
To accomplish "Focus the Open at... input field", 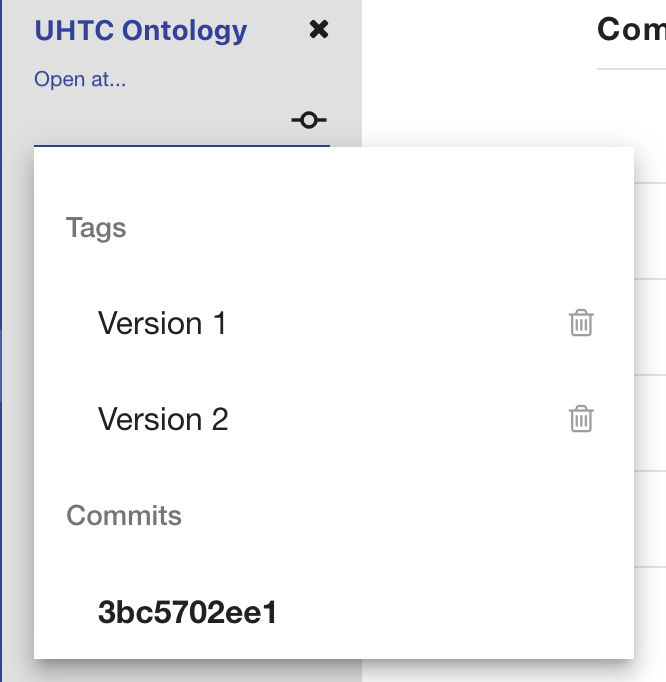I will click(x=160, y=122).
